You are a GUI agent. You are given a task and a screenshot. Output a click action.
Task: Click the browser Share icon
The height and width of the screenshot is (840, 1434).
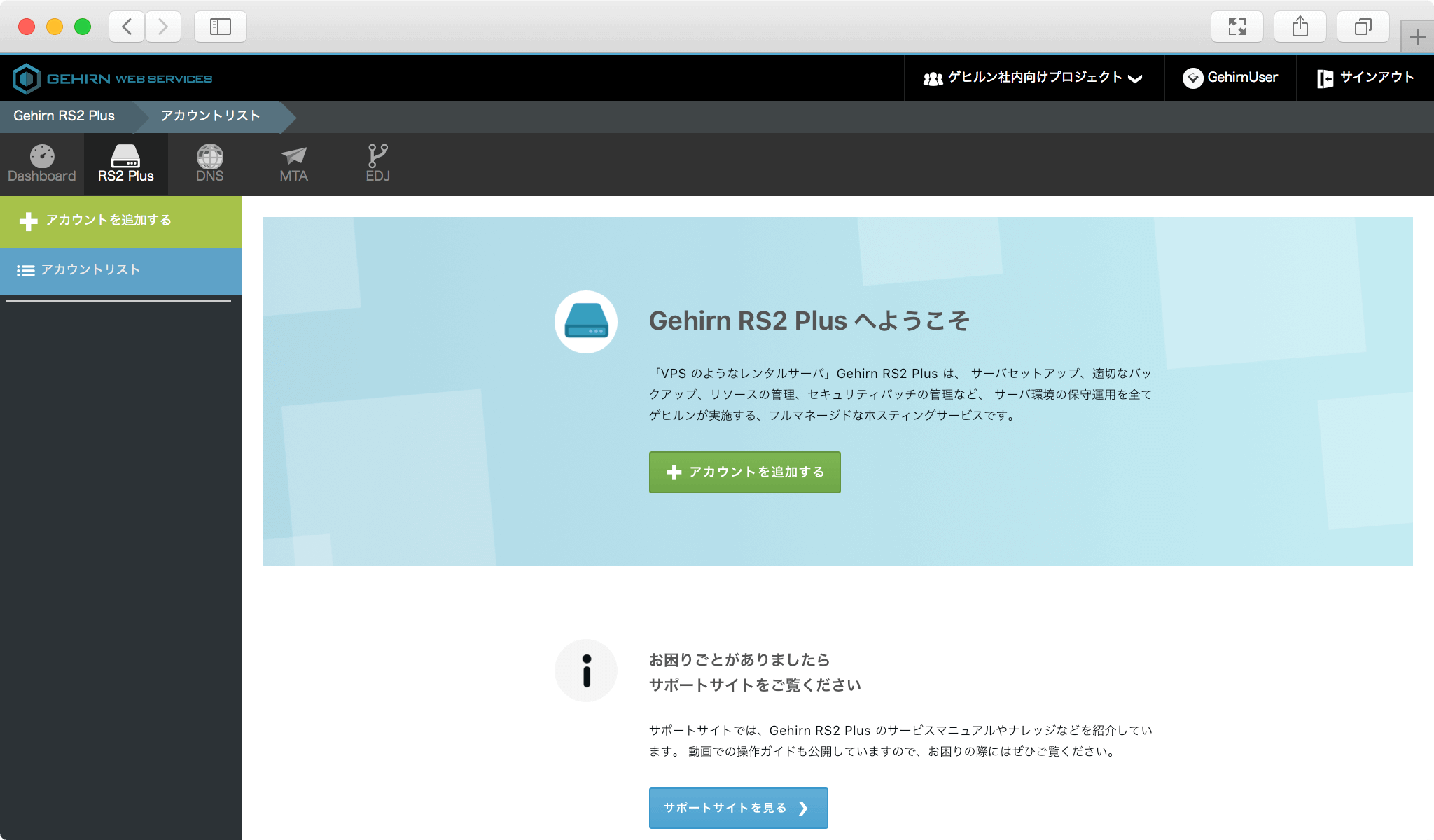[1300, 27]
